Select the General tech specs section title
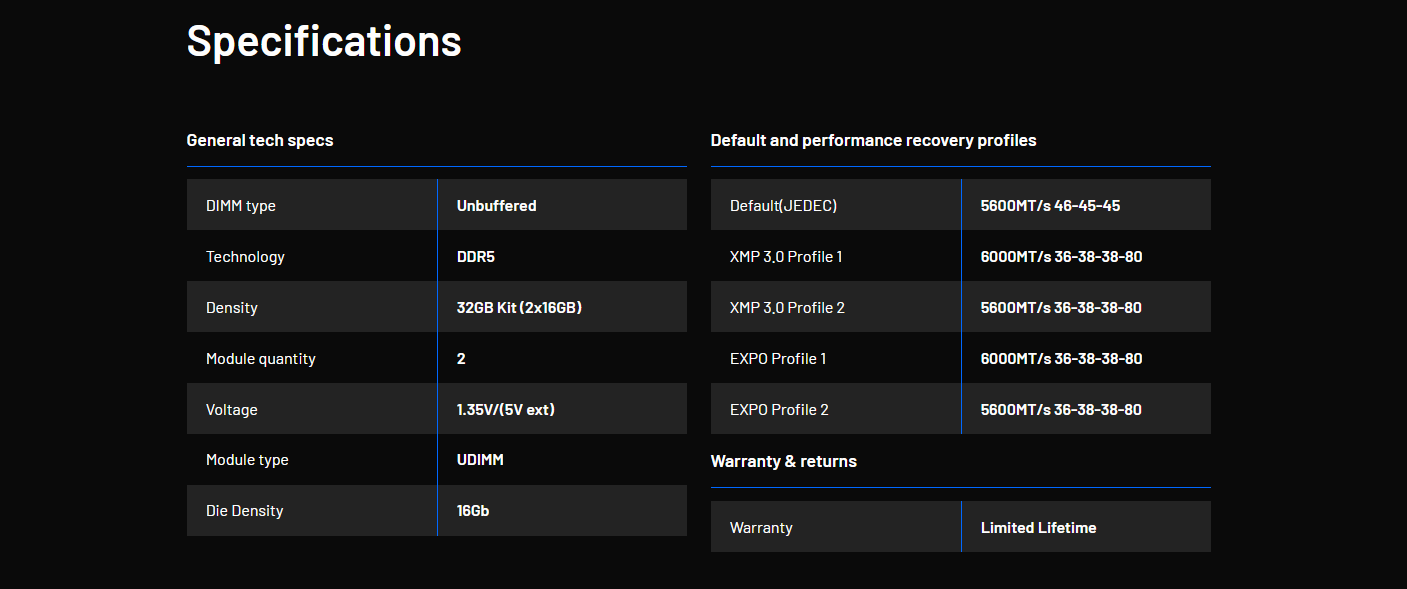1407x589 pixels. [260, 140]
